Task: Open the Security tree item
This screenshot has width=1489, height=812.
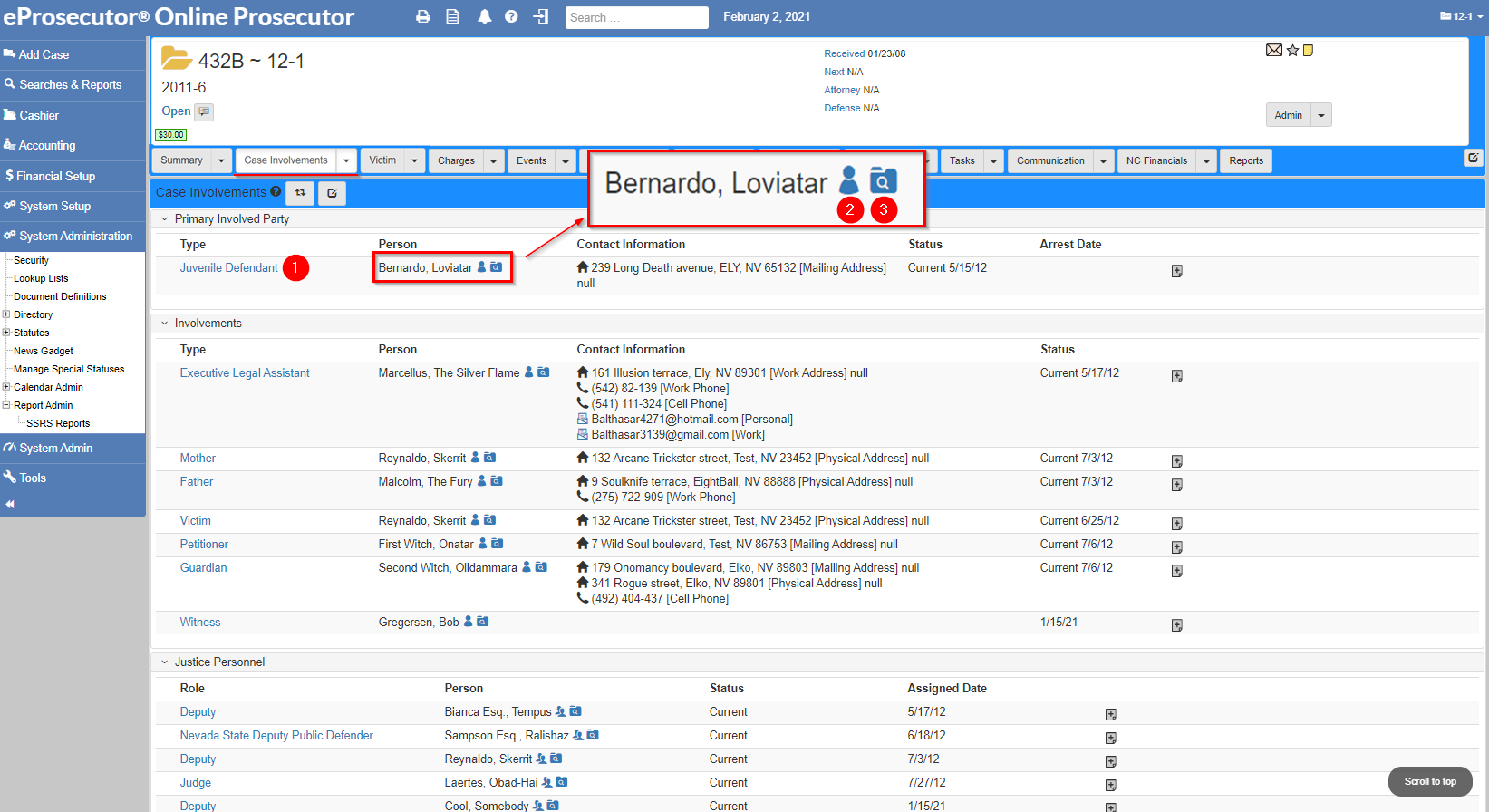Action: pyautogui.click(x=31, y=260)
